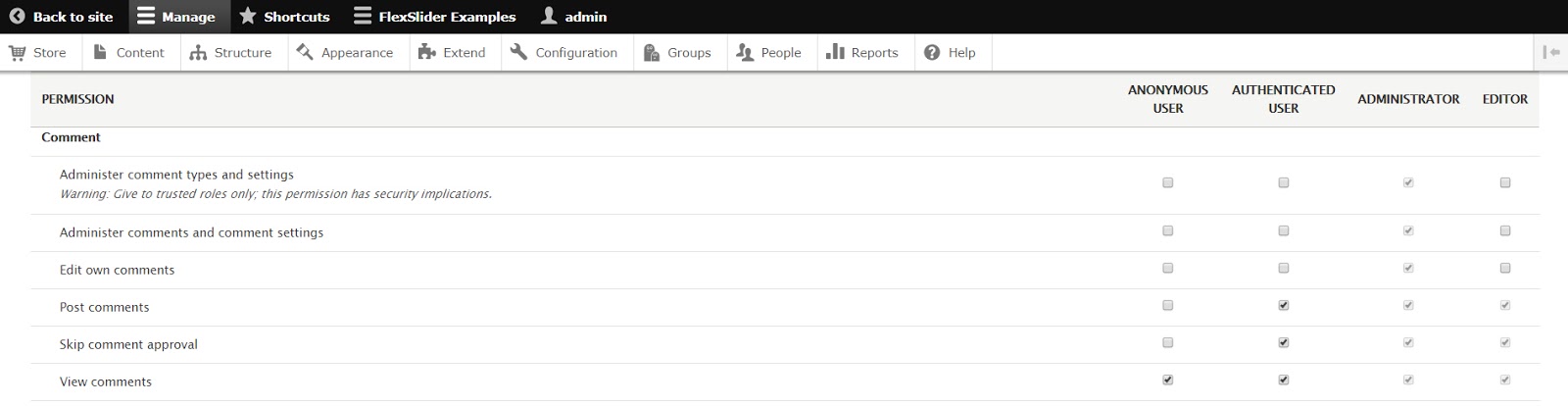Image resolution: width=1568 pixels, height=406 pixels.
Task: Open the Manage menu
Action: coord(177,17)
